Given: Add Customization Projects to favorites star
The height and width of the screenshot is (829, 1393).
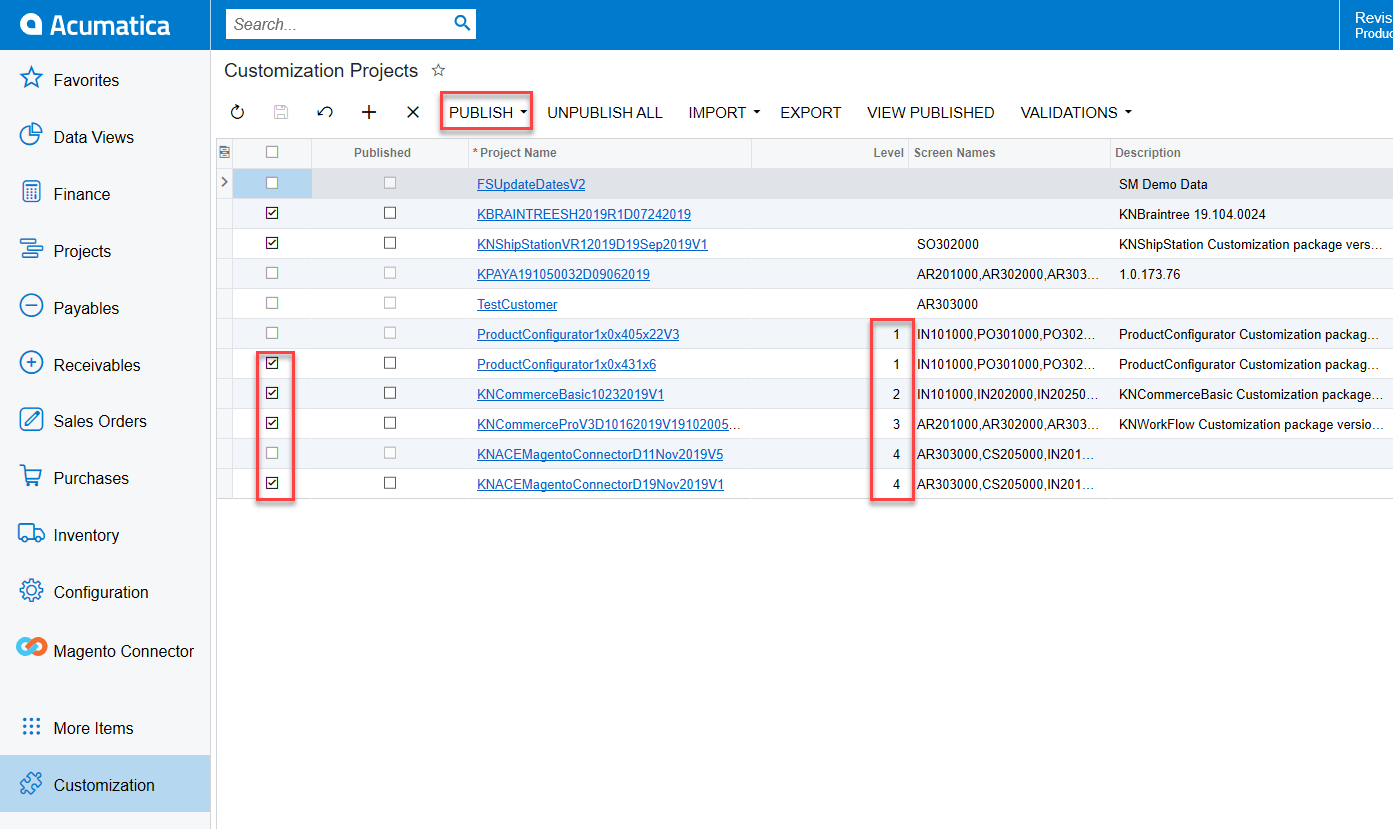Looking at the screenshot, I should (x=438, y=70).
